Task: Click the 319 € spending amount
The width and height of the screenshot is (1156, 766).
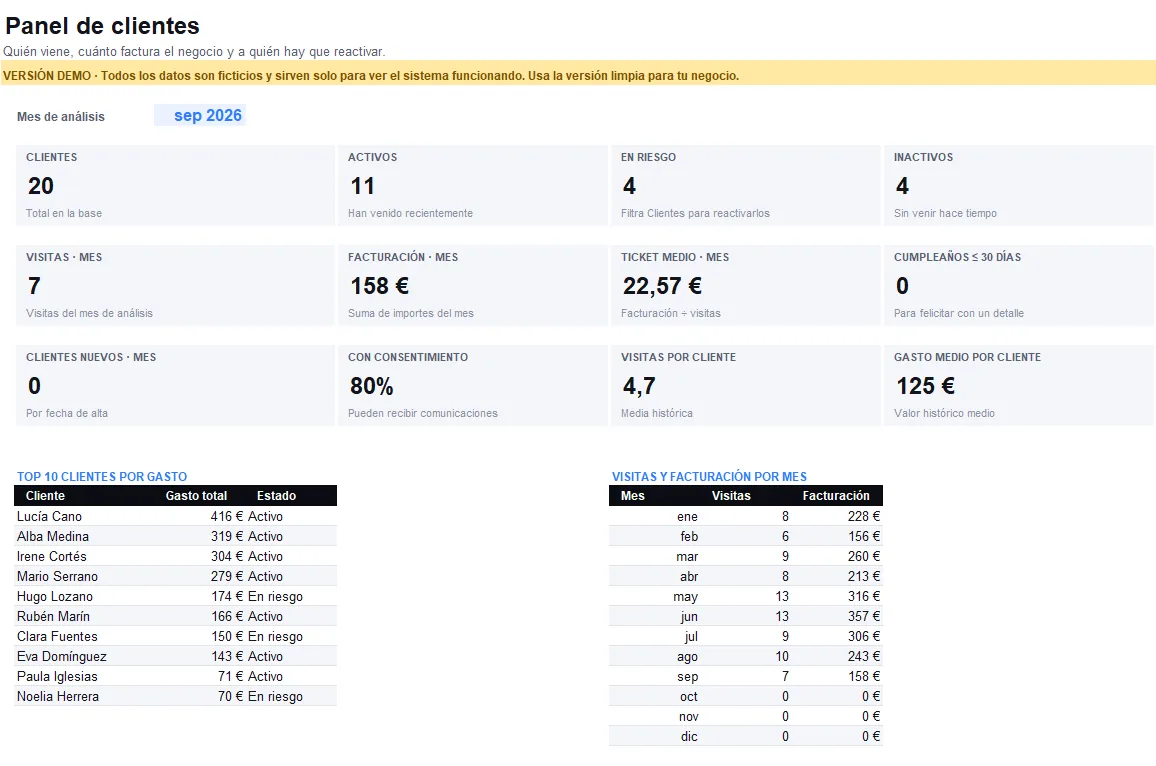Action: (x=226, y=536)
